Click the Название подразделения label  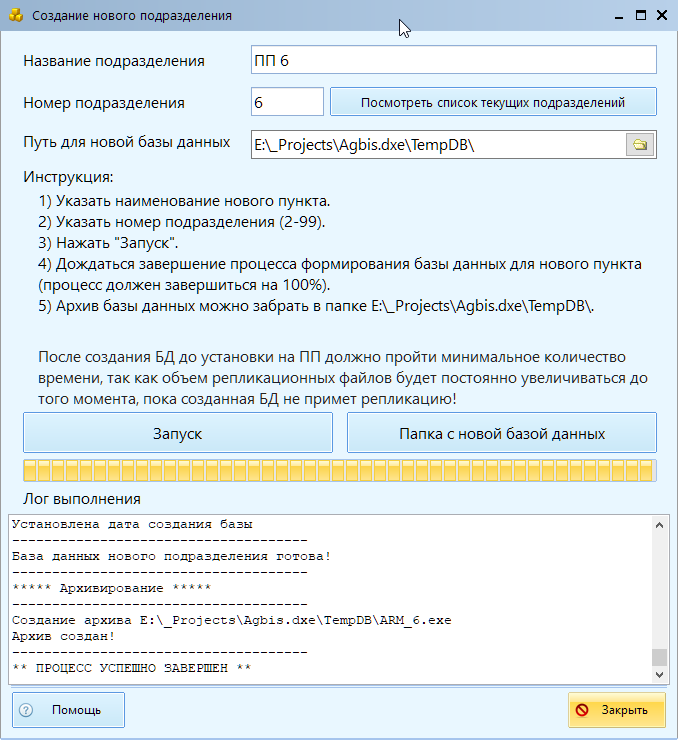point(114,61)
